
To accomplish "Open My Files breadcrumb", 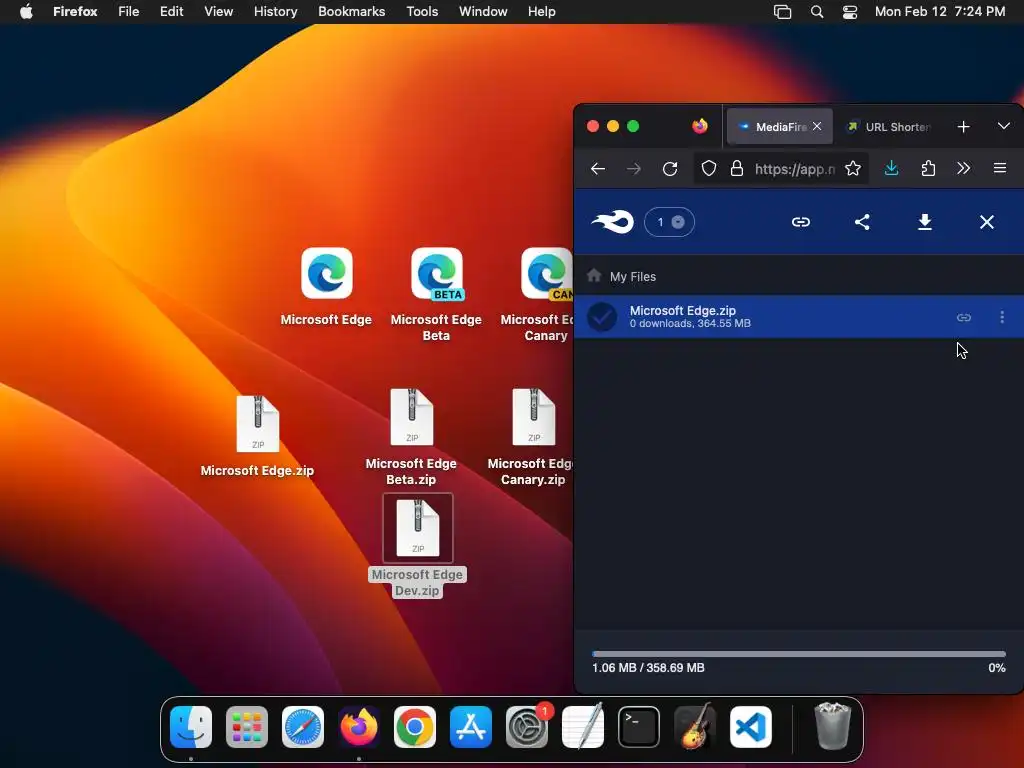I will coord(633,277).
